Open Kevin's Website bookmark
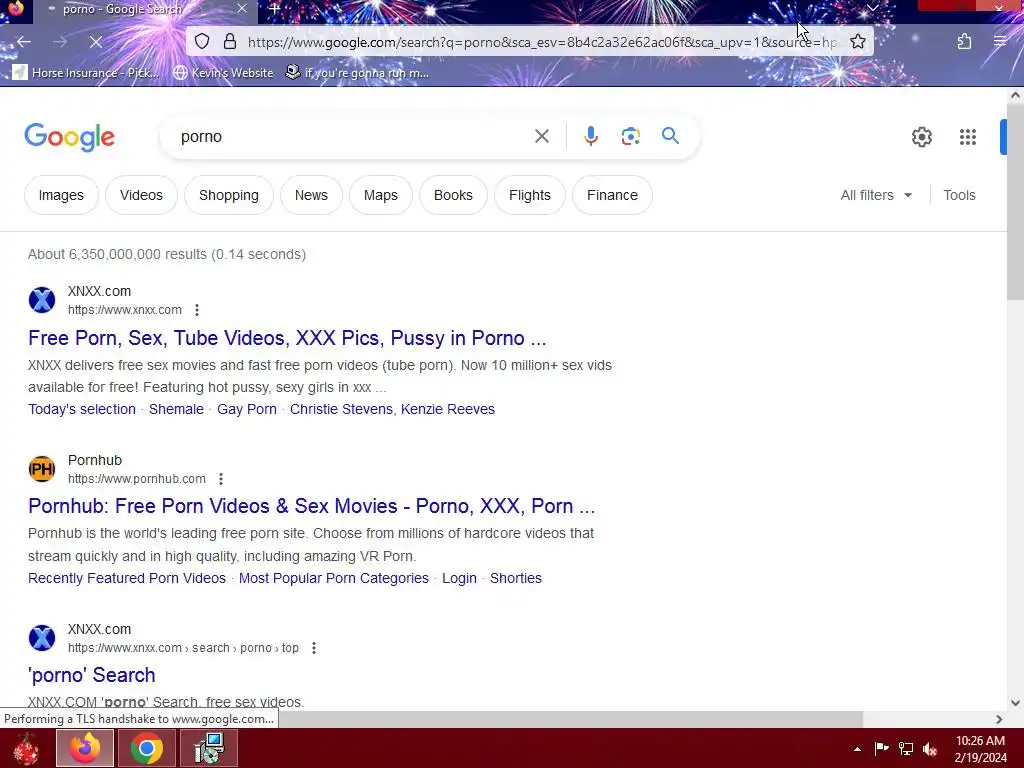 223,72
